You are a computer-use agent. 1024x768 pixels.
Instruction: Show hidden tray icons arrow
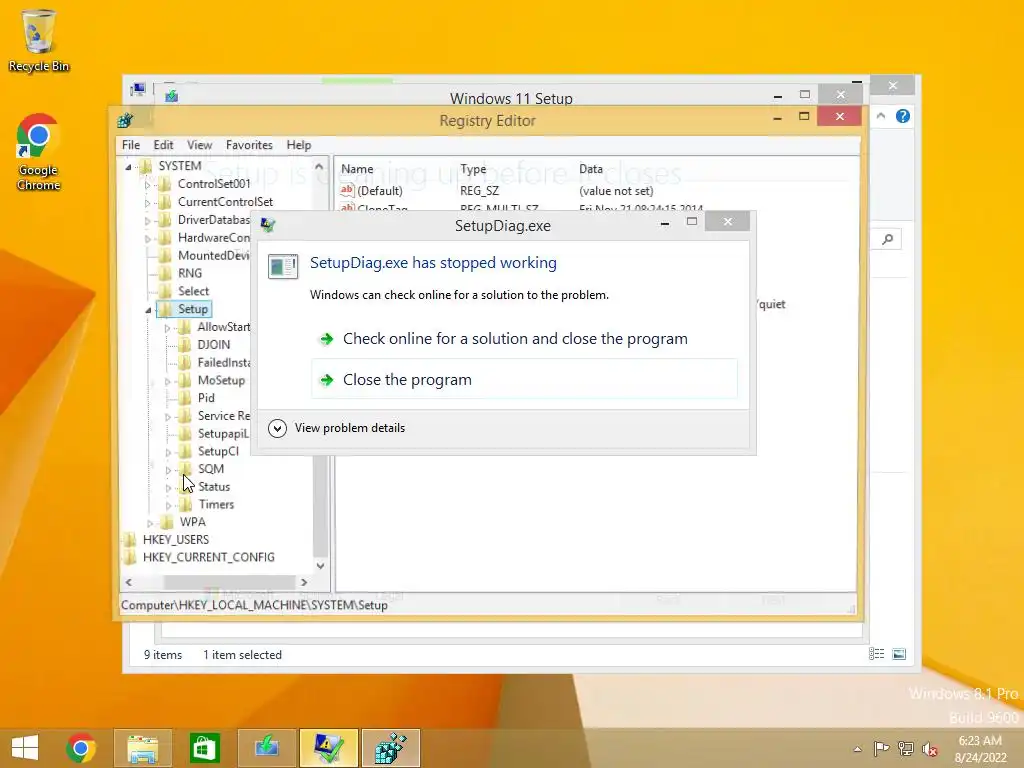click(857, 749)
